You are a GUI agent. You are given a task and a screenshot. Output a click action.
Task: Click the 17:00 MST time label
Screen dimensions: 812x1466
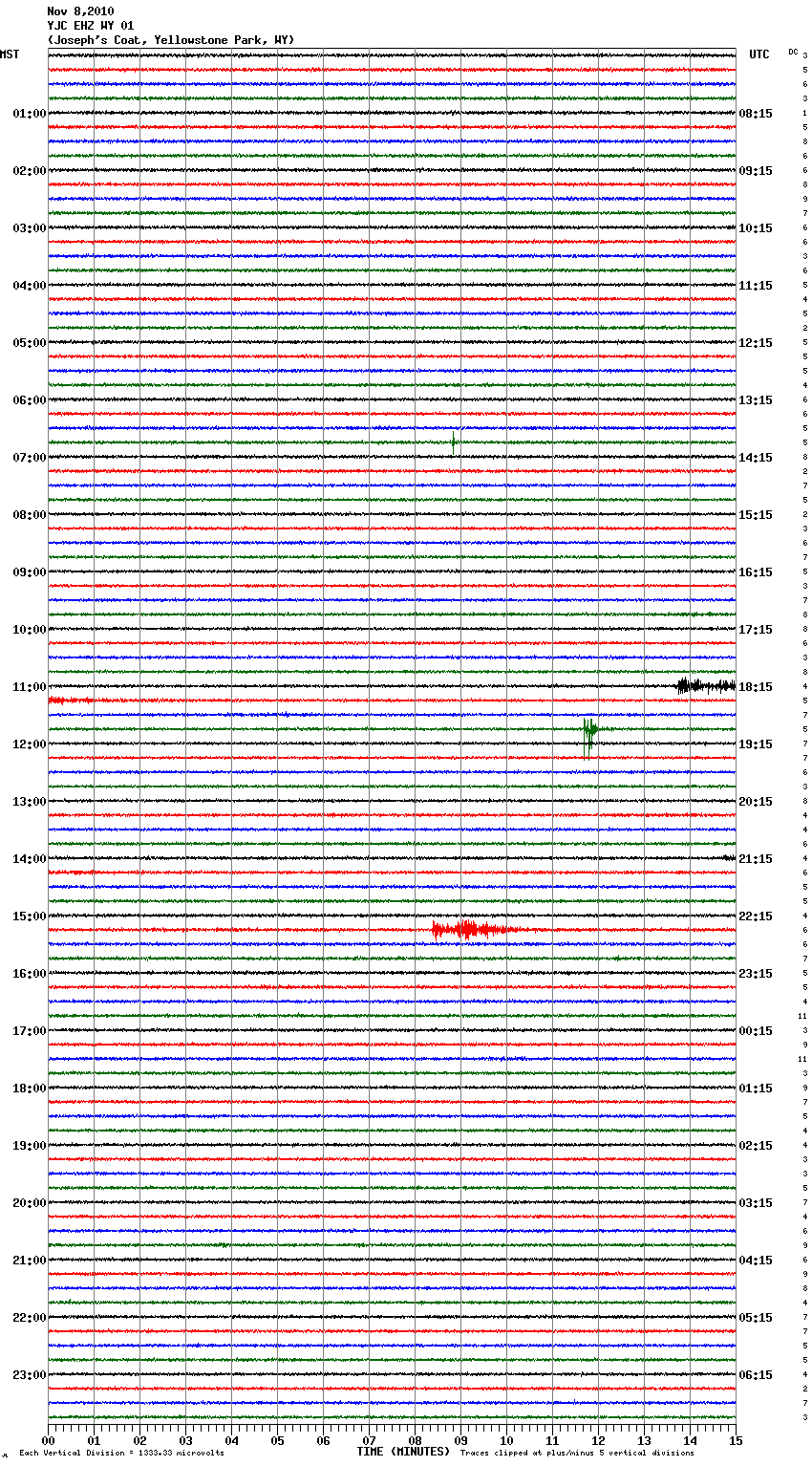pos(29,1031)
